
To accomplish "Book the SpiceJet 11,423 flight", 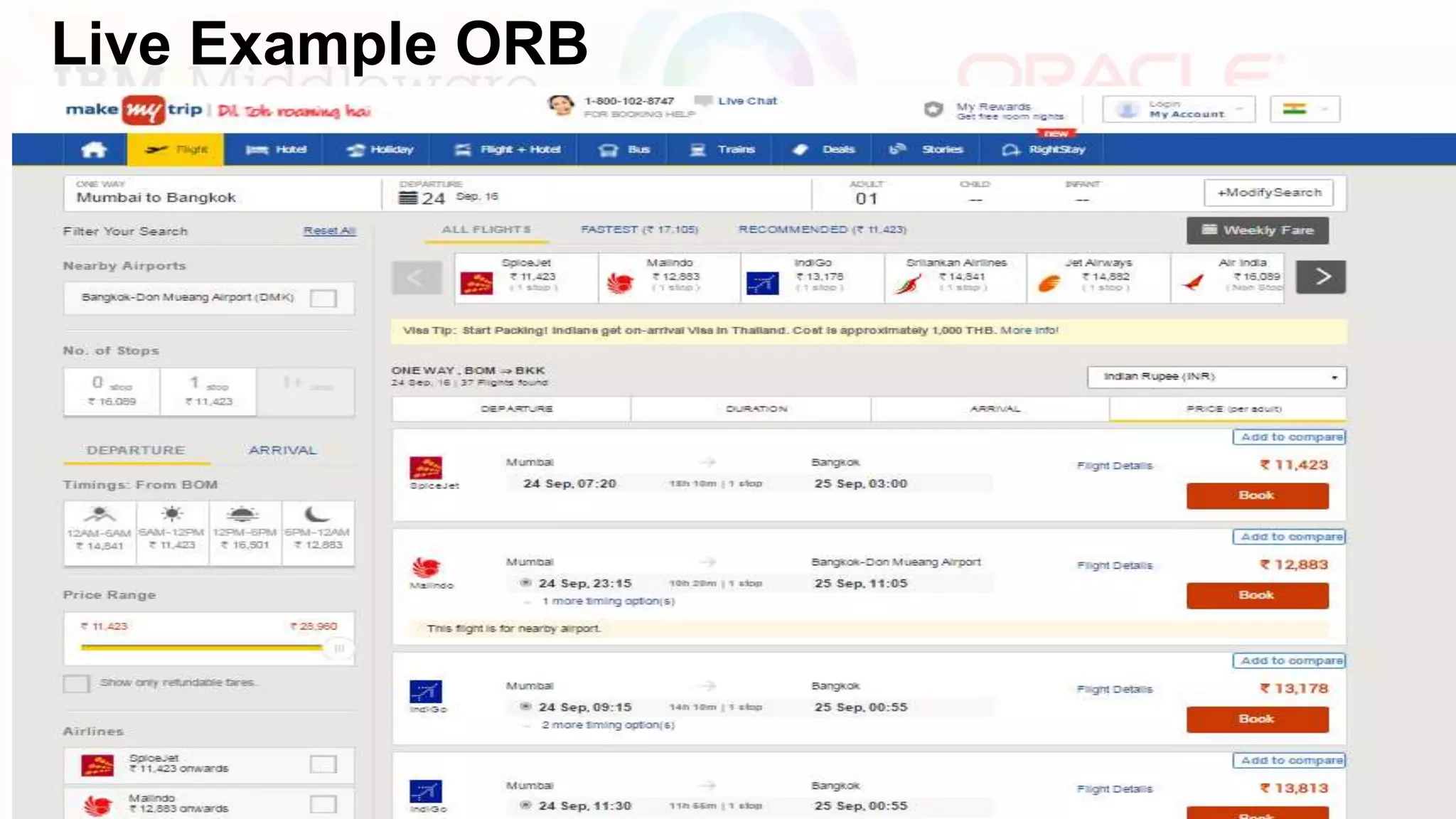I will (x=1257, y=496).
